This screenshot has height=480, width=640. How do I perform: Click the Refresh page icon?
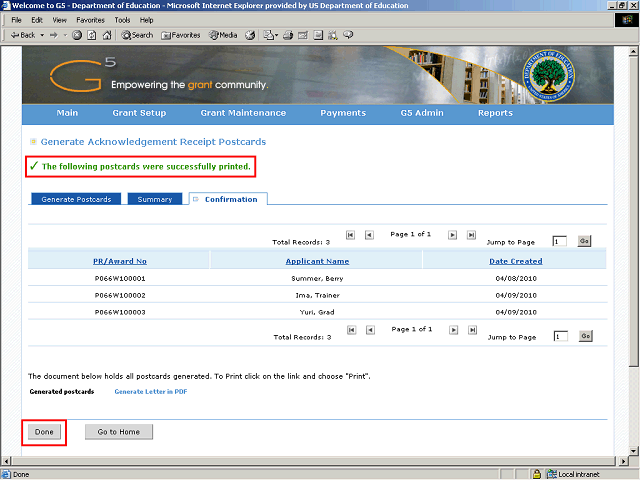tap(92, 36)
